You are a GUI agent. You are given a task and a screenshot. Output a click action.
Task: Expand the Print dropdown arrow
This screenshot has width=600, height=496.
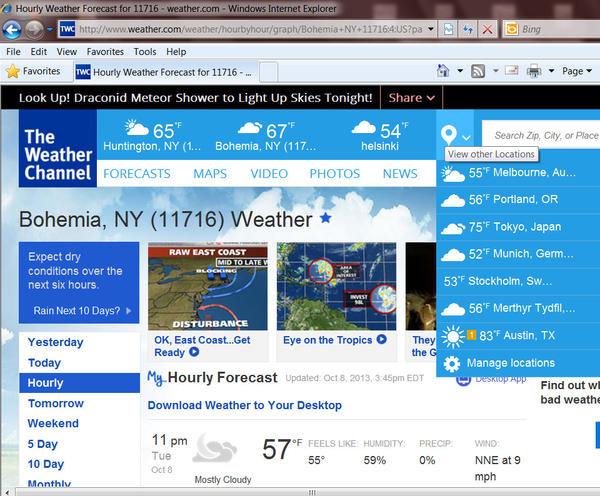pos(551,71)
